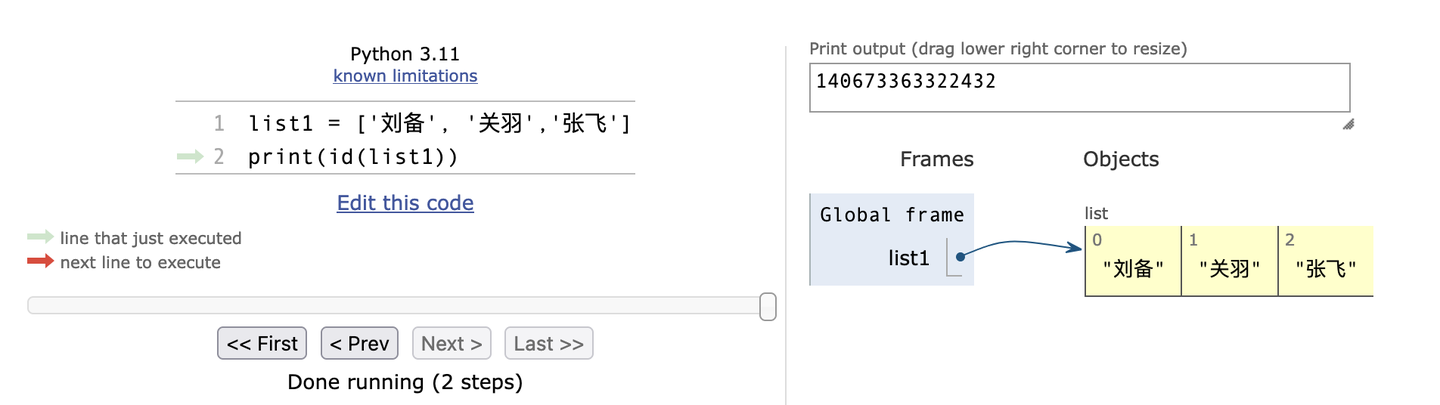Click the green legend arrow for just-executed line
This screenshot has width=1440, height=405.
(40, 238)
